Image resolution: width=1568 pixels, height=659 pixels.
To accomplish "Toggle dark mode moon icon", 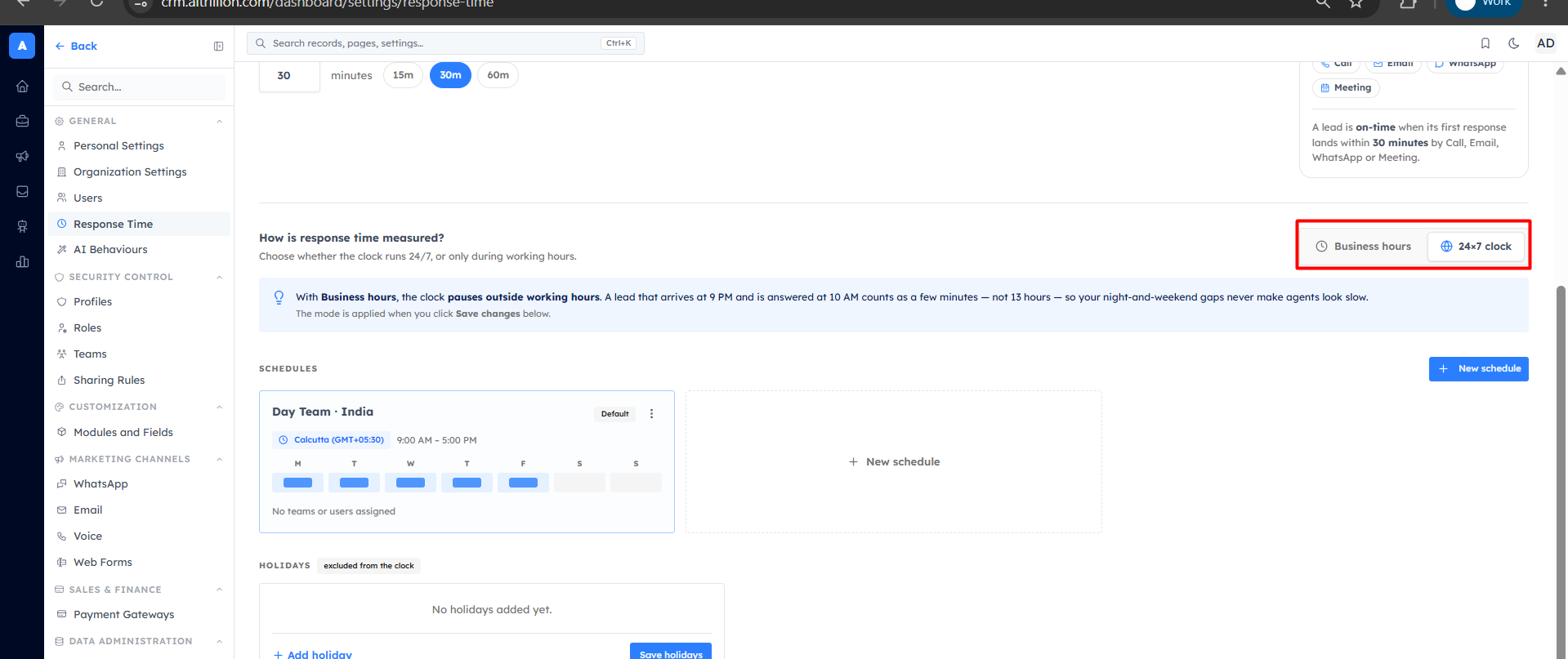I will [x=1514, y=43].
